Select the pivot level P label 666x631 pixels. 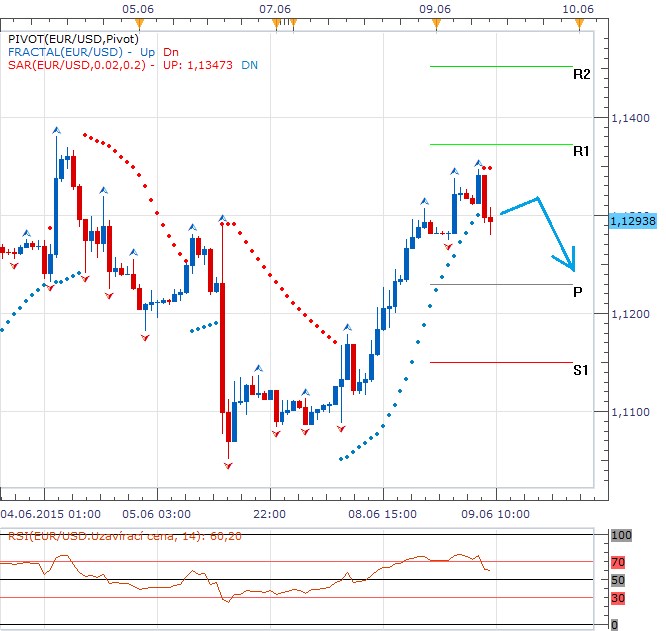click(x=578, y=292)
